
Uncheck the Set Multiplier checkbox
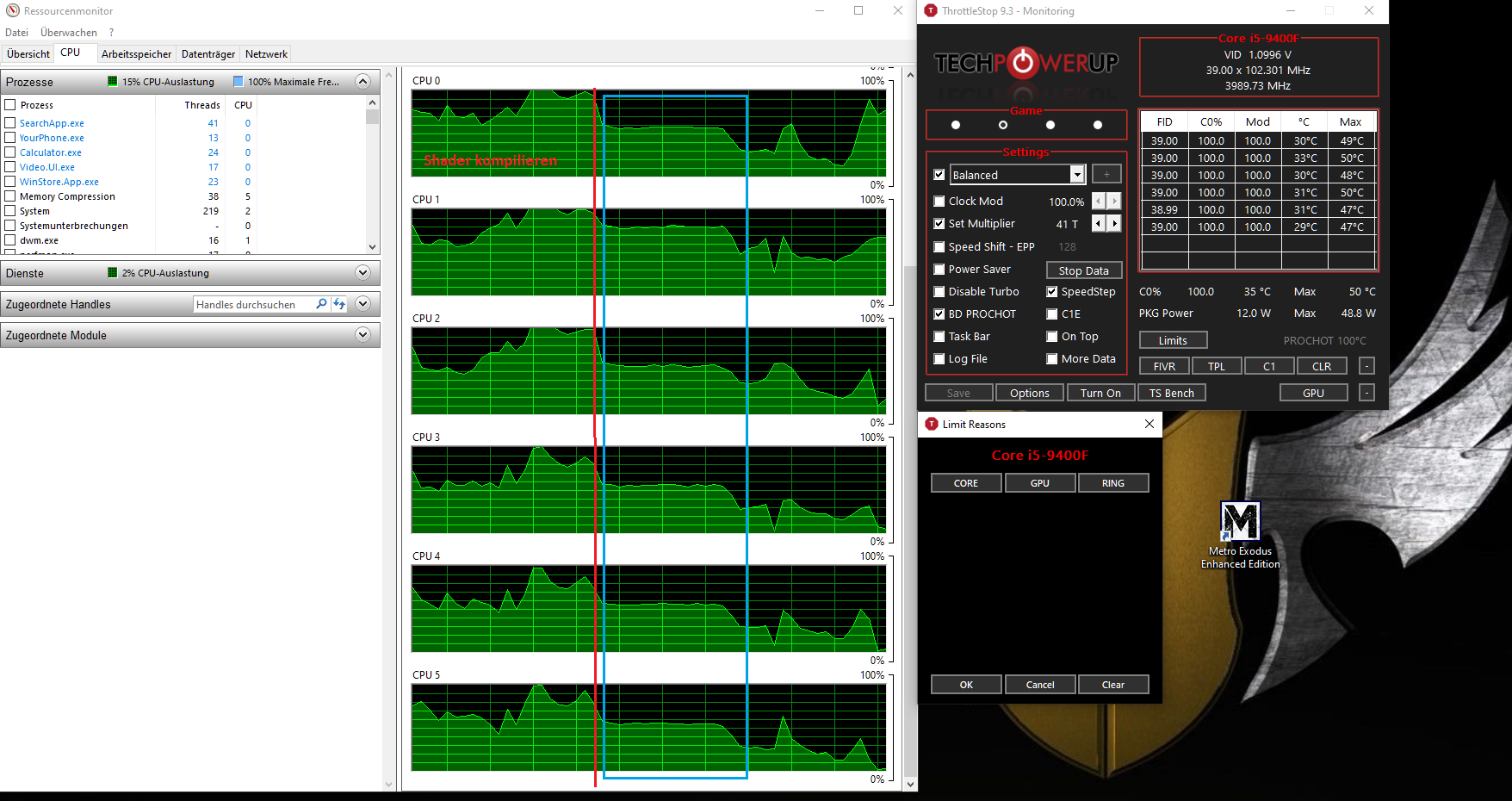[939, 224]
